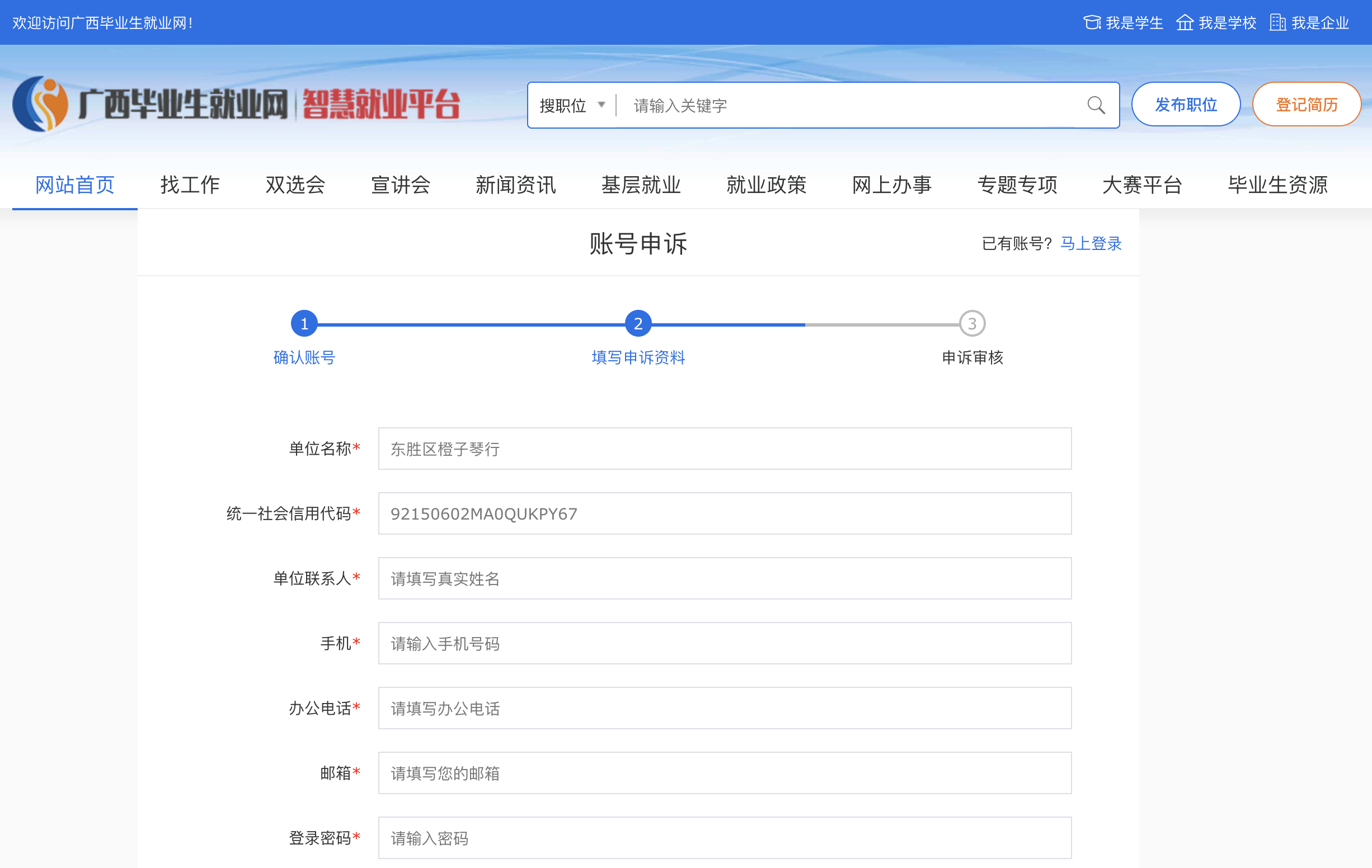The width and height of the screenshot is (1372, 868).
Task: Switch to 网上办事 navigation menu
Action: [891, 185]
